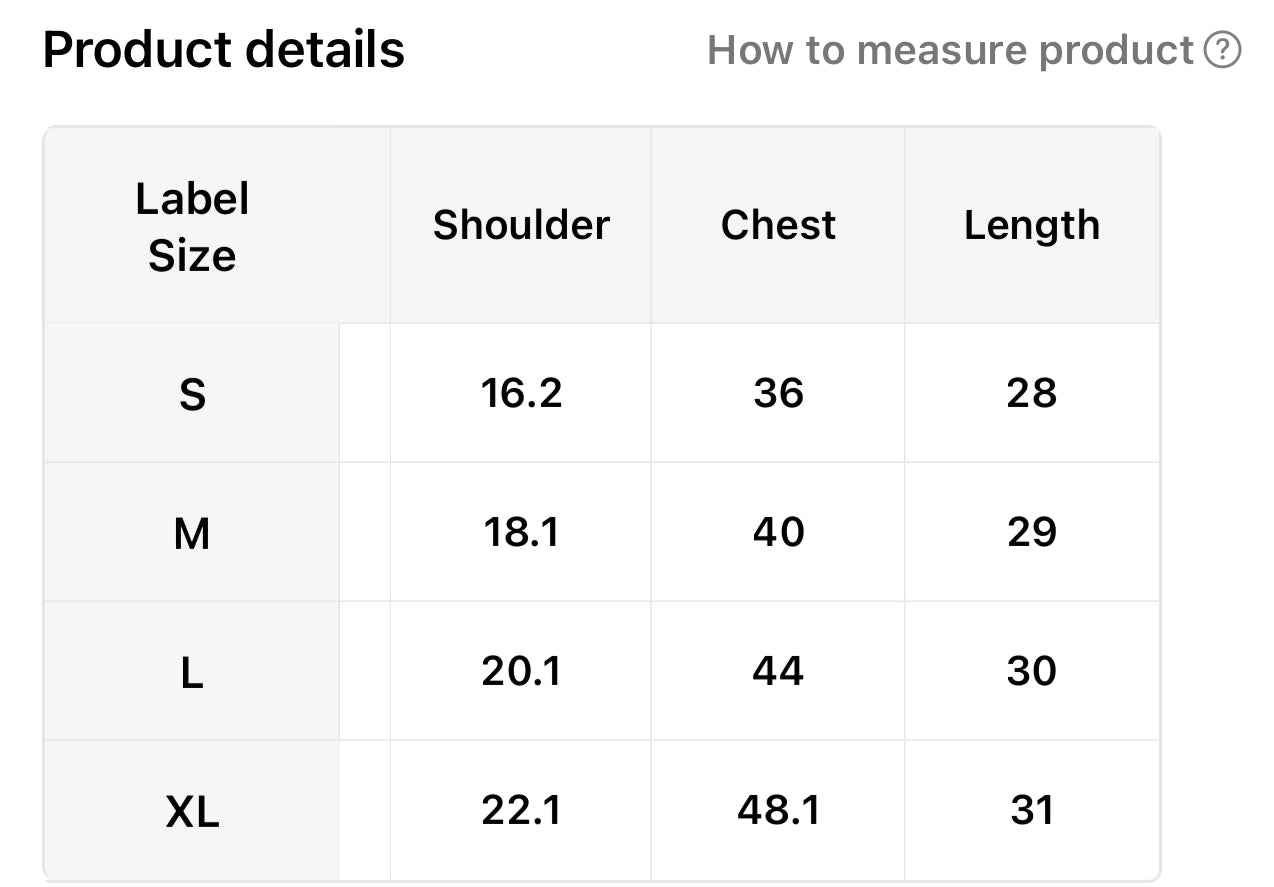Viewport: 1274px width, 887px height.
Task: Click the 18.1 shoulder measurement cell
Action: coord(521,532)
